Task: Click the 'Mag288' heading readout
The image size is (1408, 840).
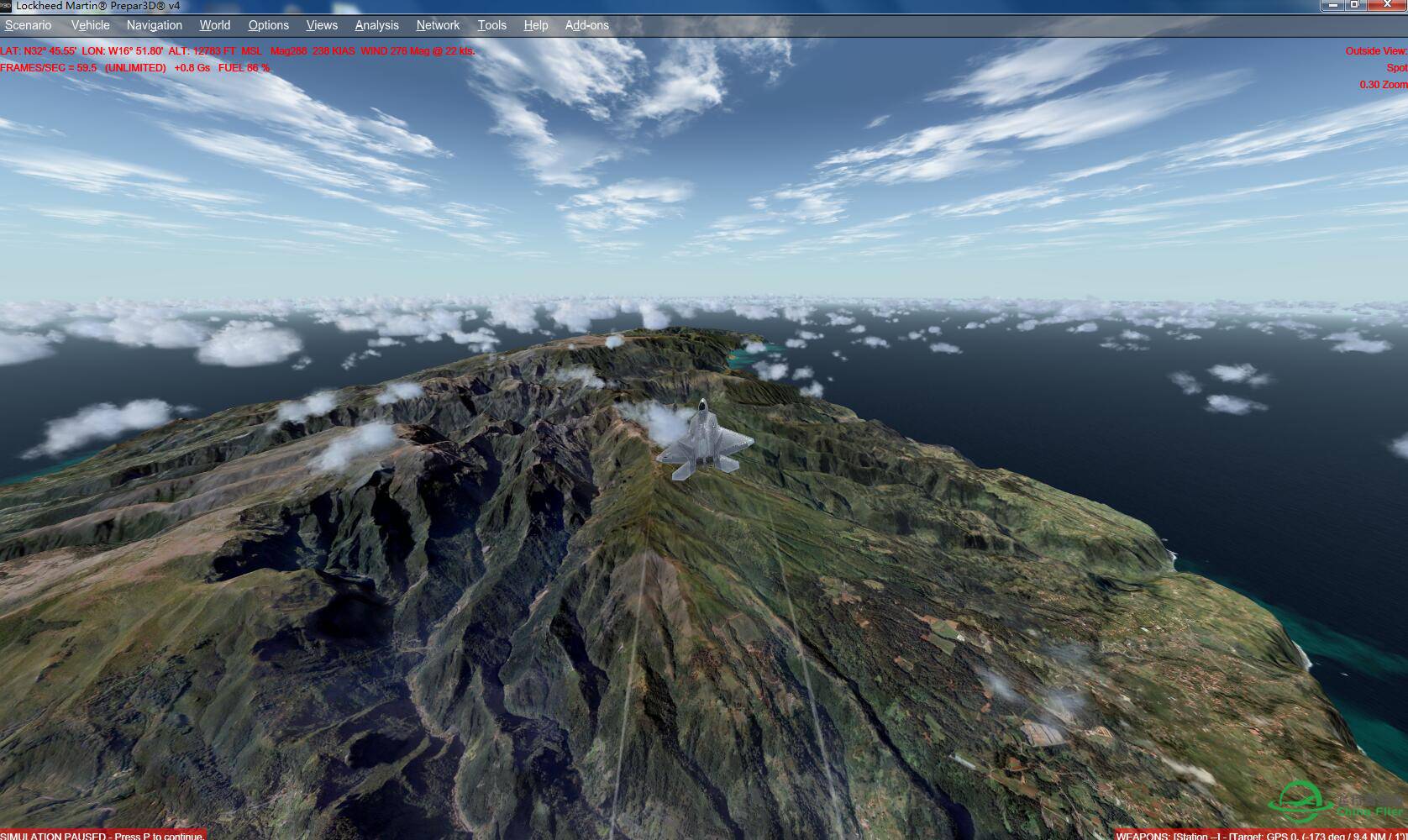Action: point(289,51)
